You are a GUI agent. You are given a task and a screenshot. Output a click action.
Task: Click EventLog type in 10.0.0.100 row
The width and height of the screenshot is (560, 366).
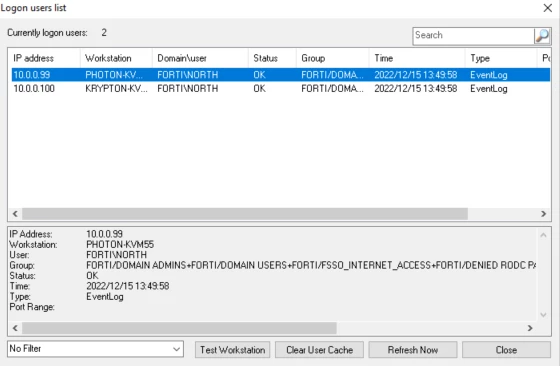(x=489, y=89)
